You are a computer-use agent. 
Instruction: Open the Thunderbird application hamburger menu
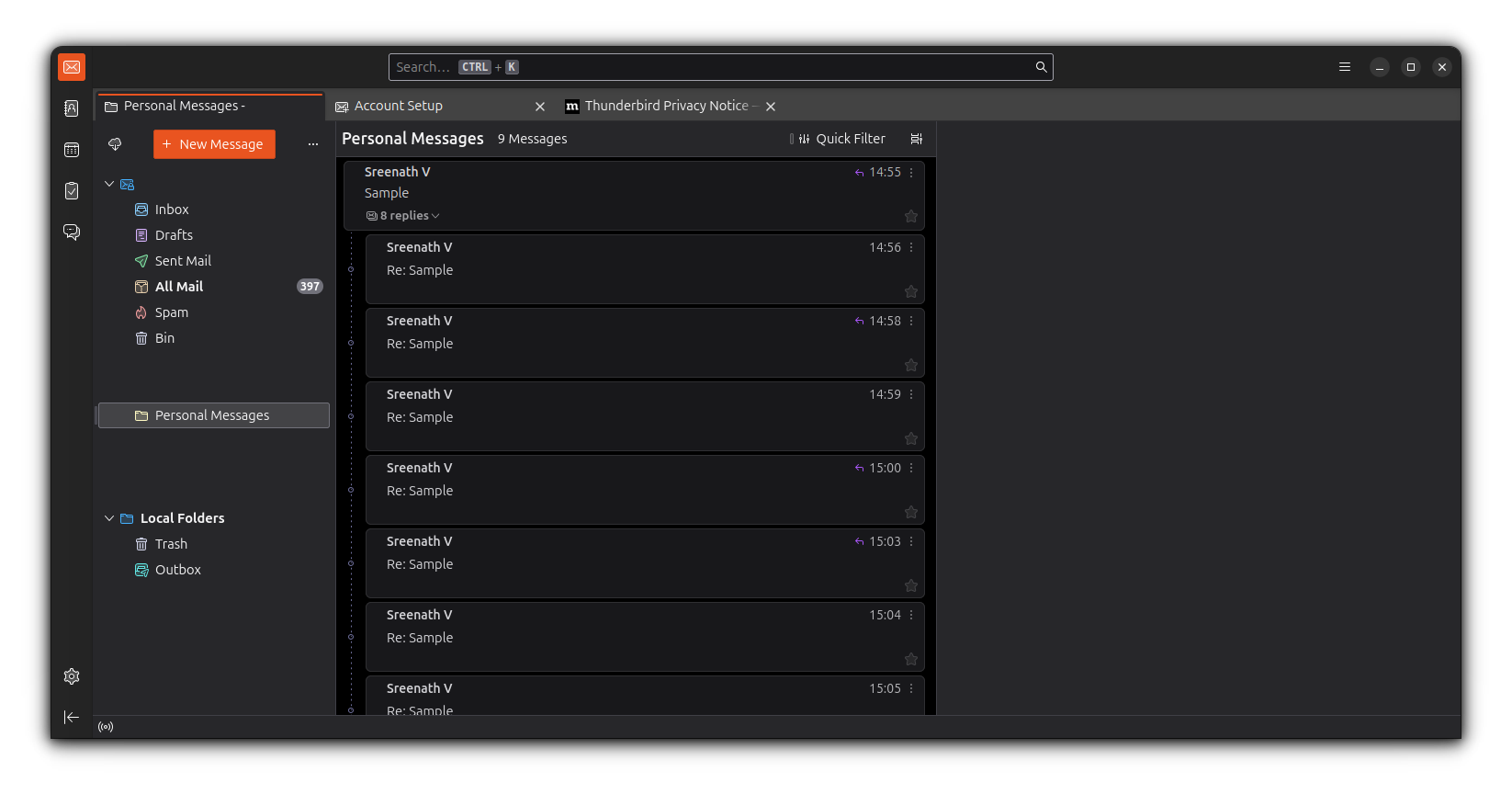(1344, 67)
